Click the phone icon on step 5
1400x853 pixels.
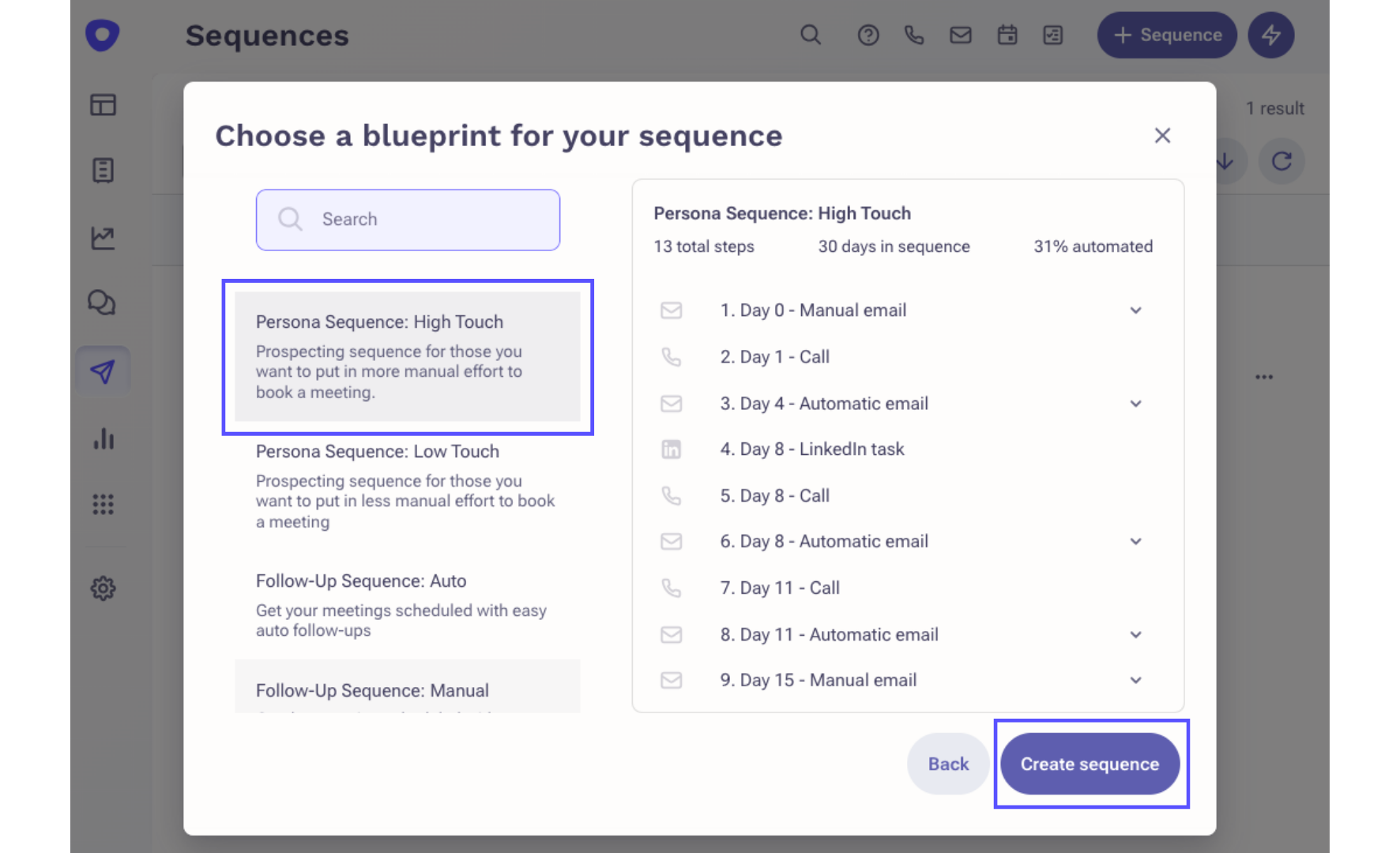(x=671, y=496)
